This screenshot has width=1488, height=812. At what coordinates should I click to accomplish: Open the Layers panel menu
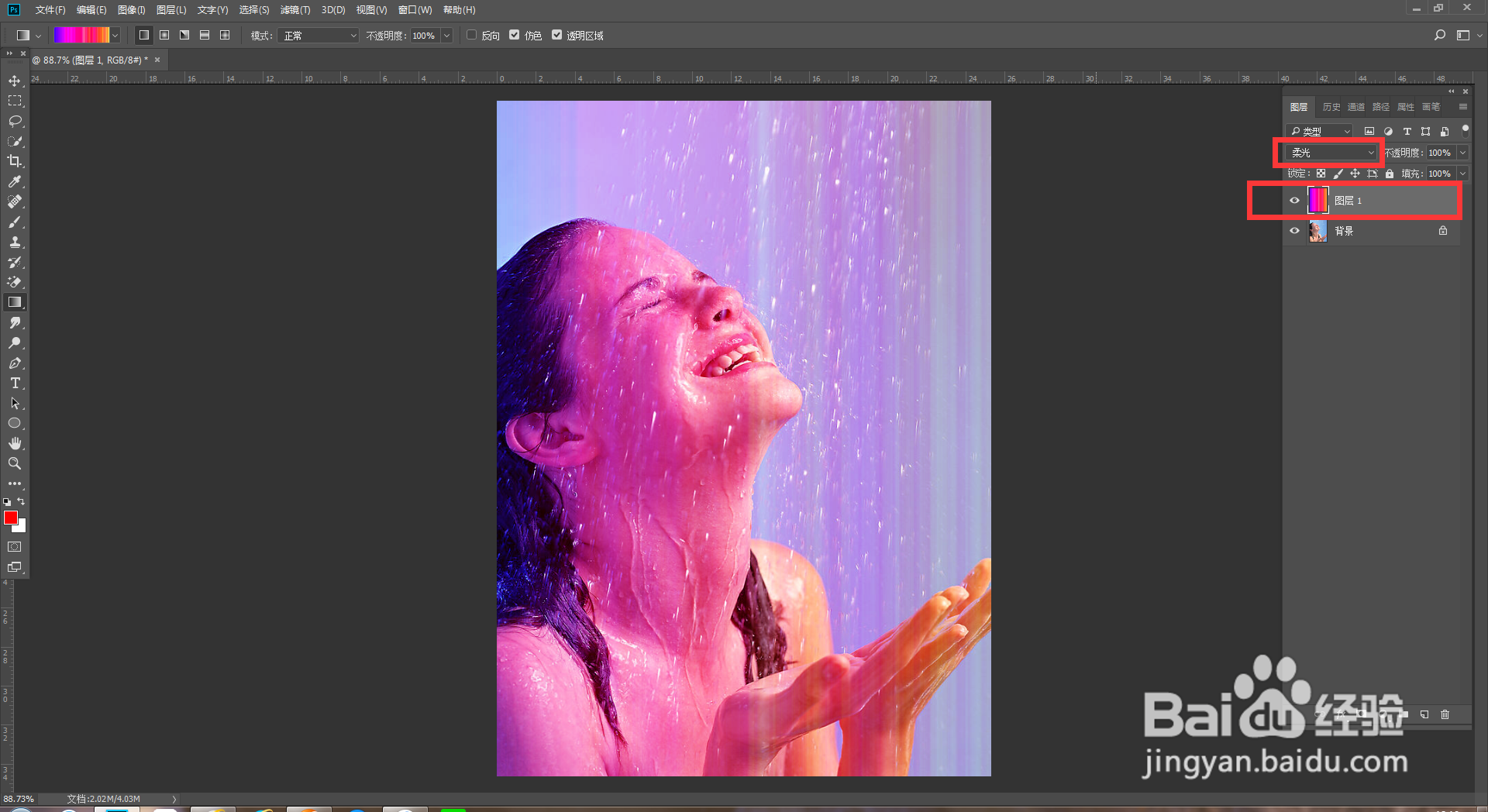(1462, 107)
